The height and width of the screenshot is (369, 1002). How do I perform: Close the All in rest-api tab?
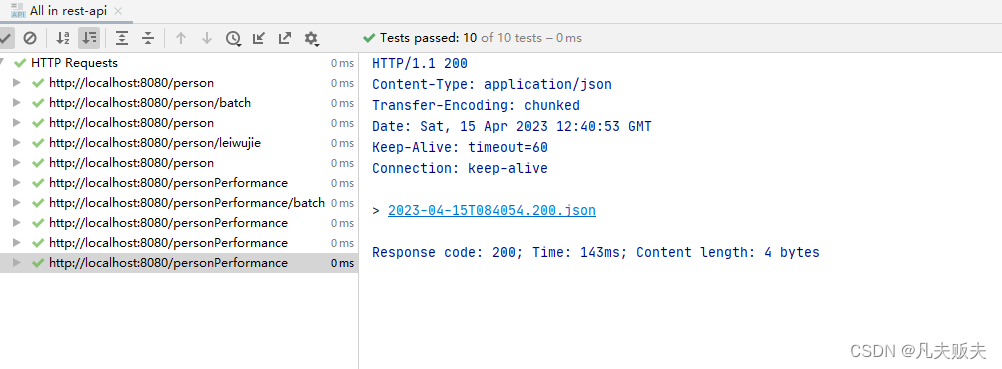(118, 11)
